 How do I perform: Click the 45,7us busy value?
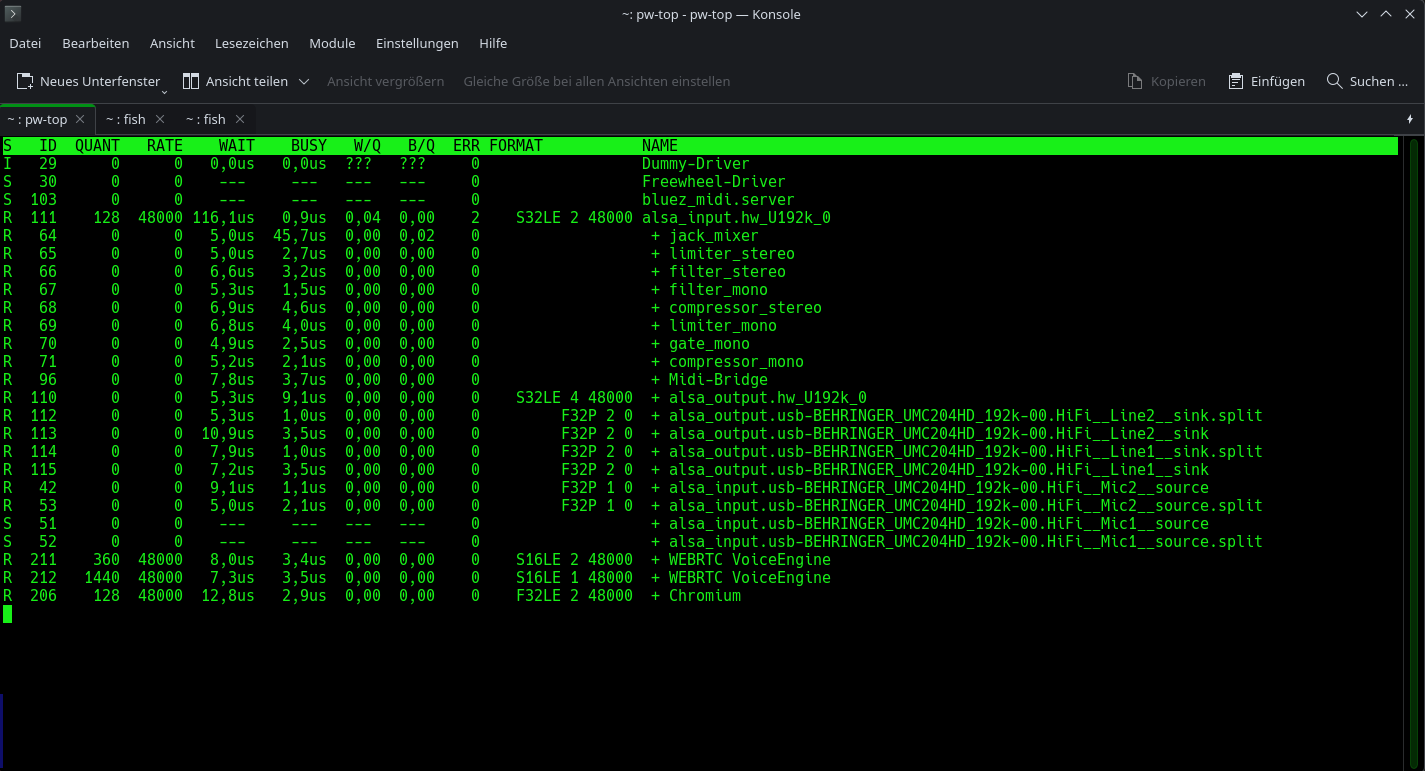(x=299, y=236)
